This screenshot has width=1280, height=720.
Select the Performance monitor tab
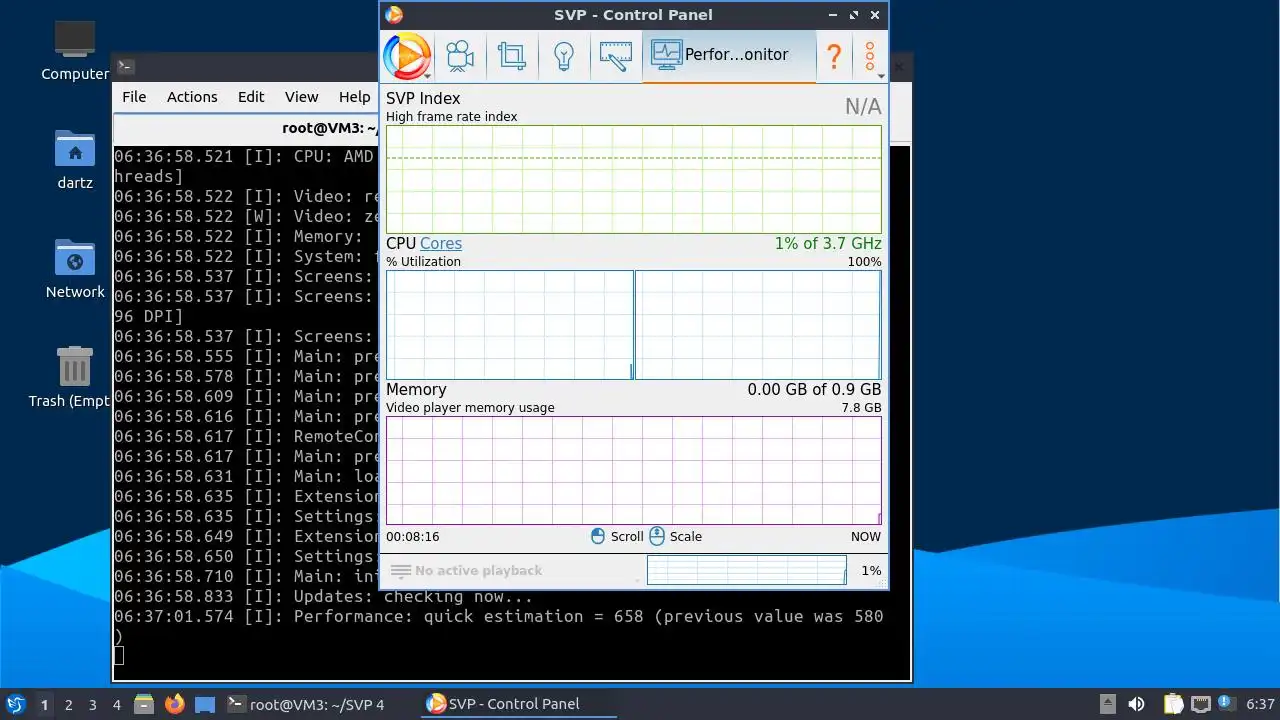pos(729,55)
